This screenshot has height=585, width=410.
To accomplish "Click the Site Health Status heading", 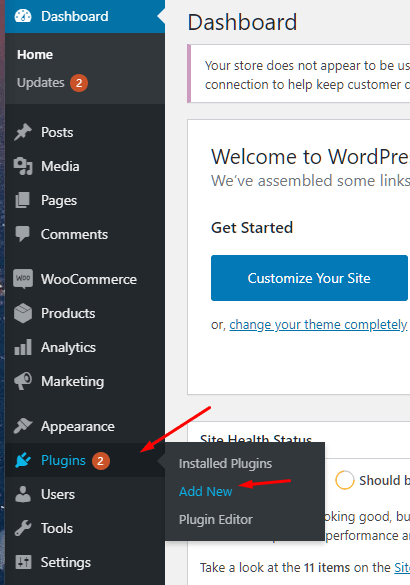I will click(256, 439).
